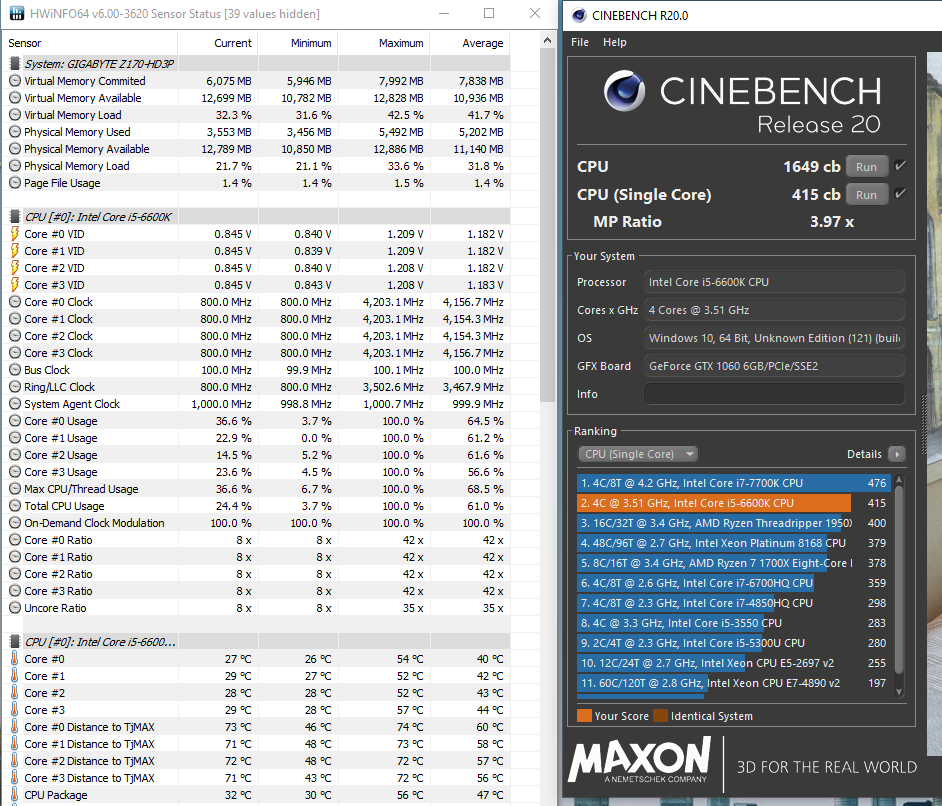Expand ranking Details arrow button

point(896,454)
